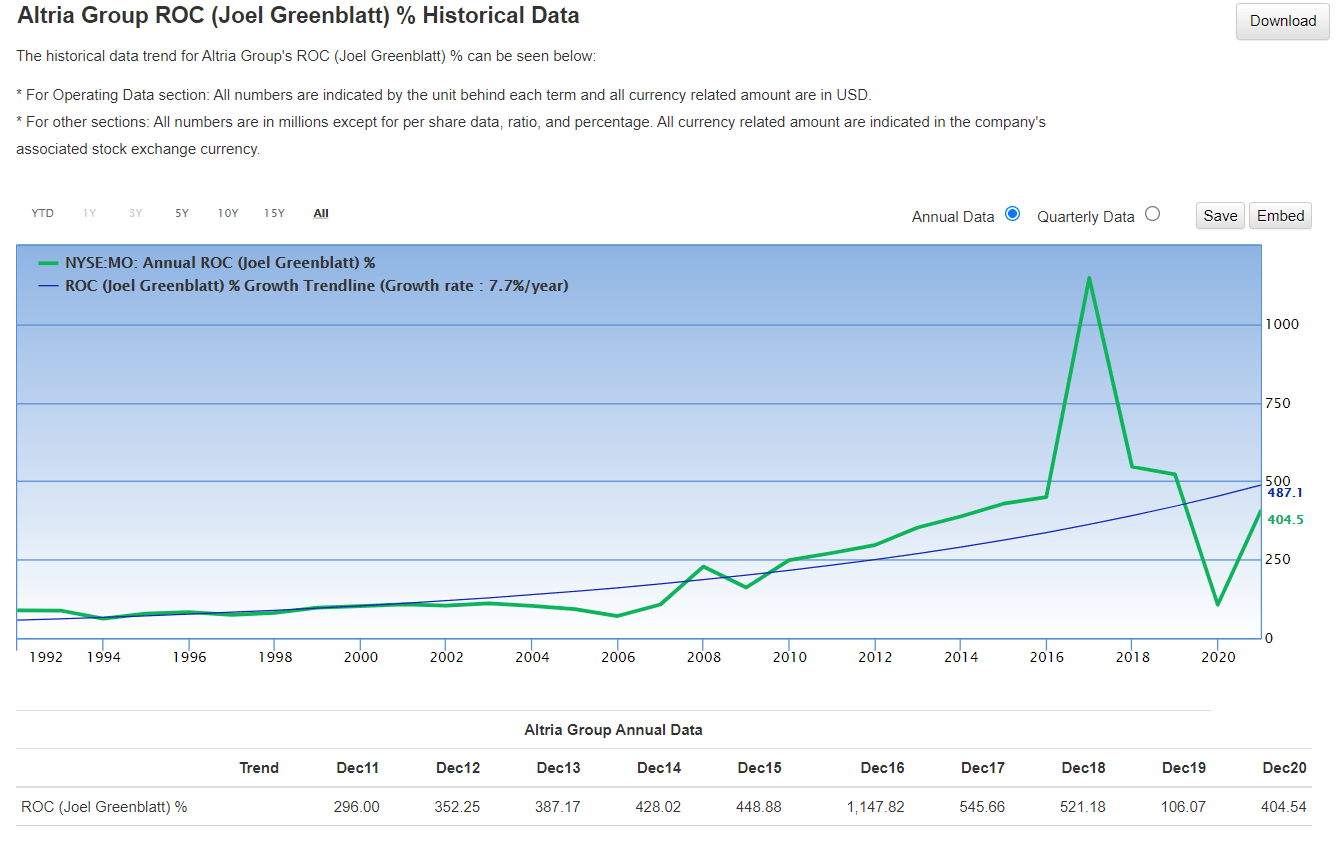Click the Download button
The image size is (1340, 849).
1283,21
